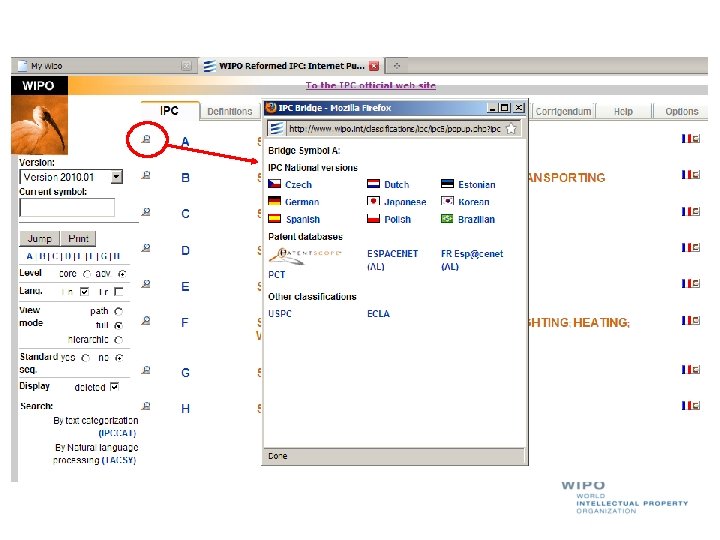Screen dimensions: 720x540
Task: Click the French flag icon in row E
Action: tap(686, 283)
